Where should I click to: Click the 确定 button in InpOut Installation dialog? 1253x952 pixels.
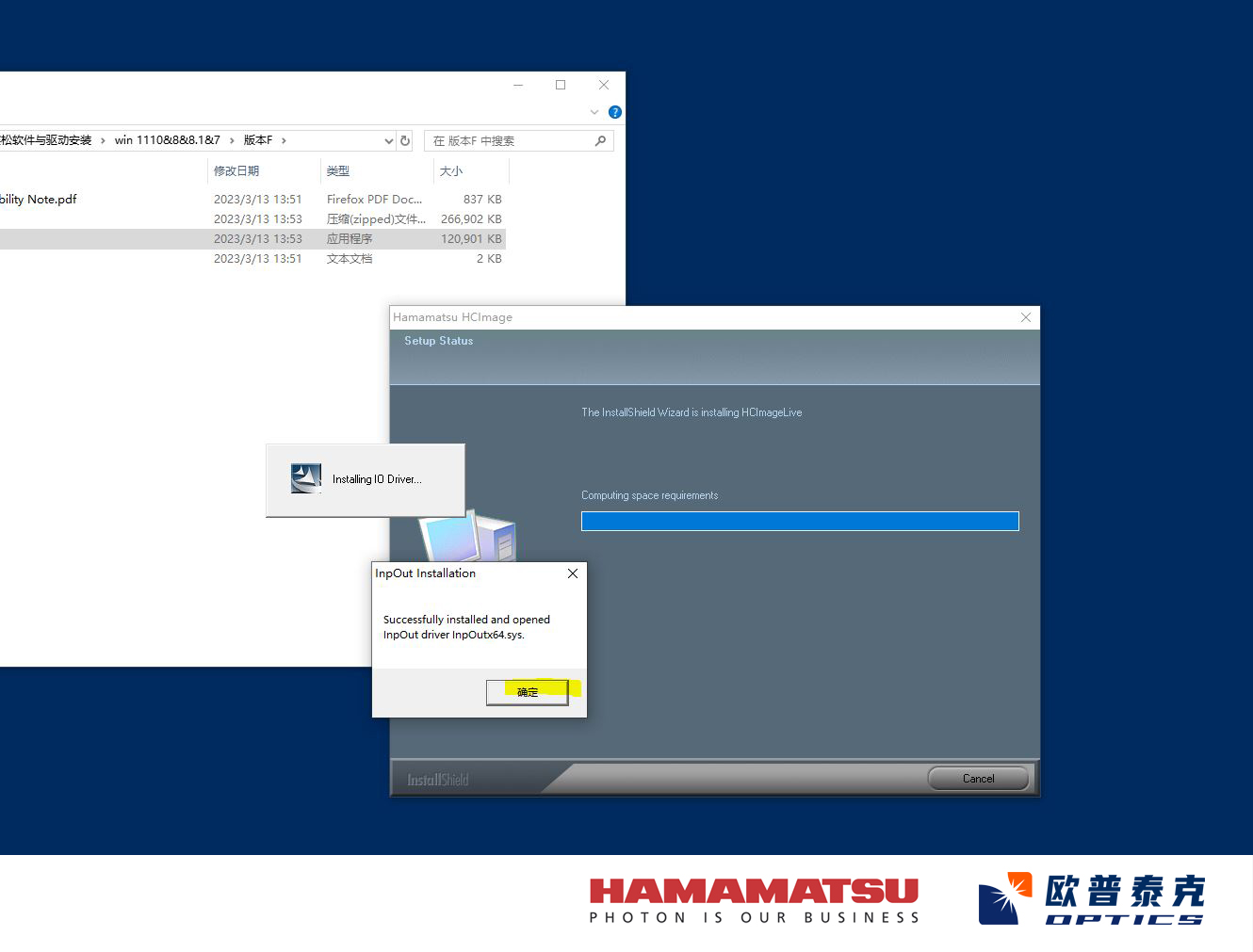(x=527, y=692)
